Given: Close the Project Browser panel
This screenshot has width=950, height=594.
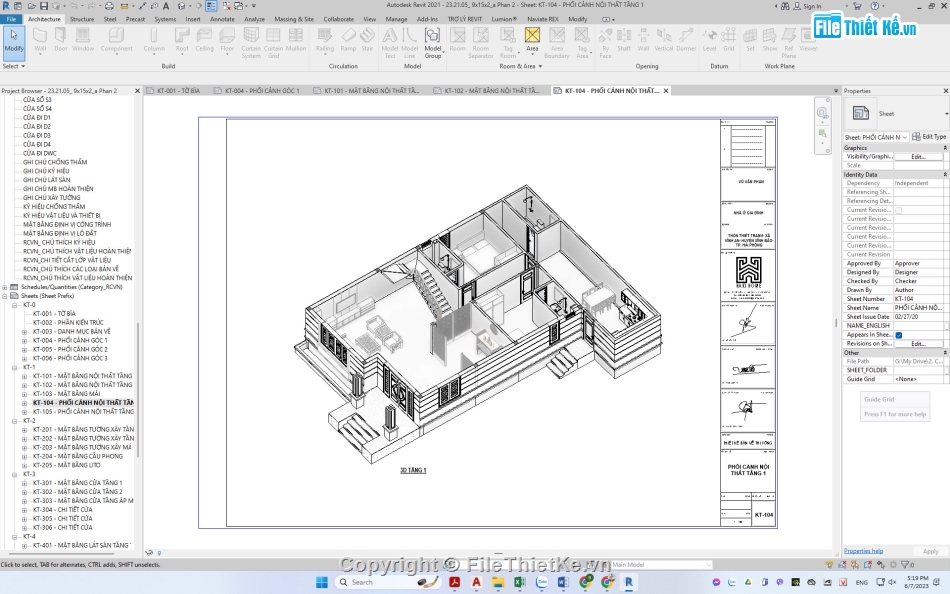Looking at the screenshot, I should pos(137,91).
